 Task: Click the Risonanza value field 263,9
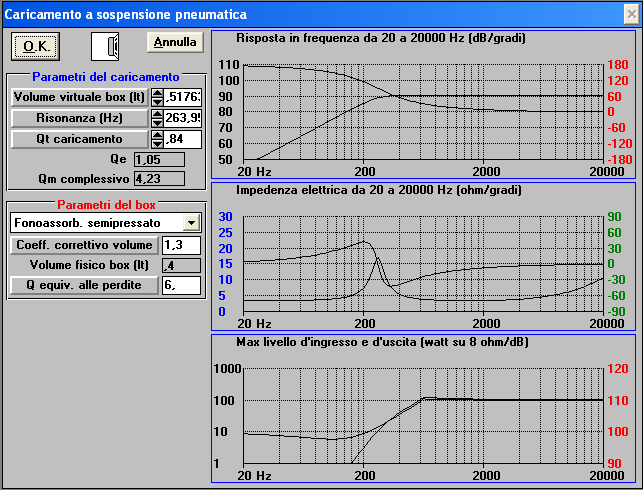(183, 118)
